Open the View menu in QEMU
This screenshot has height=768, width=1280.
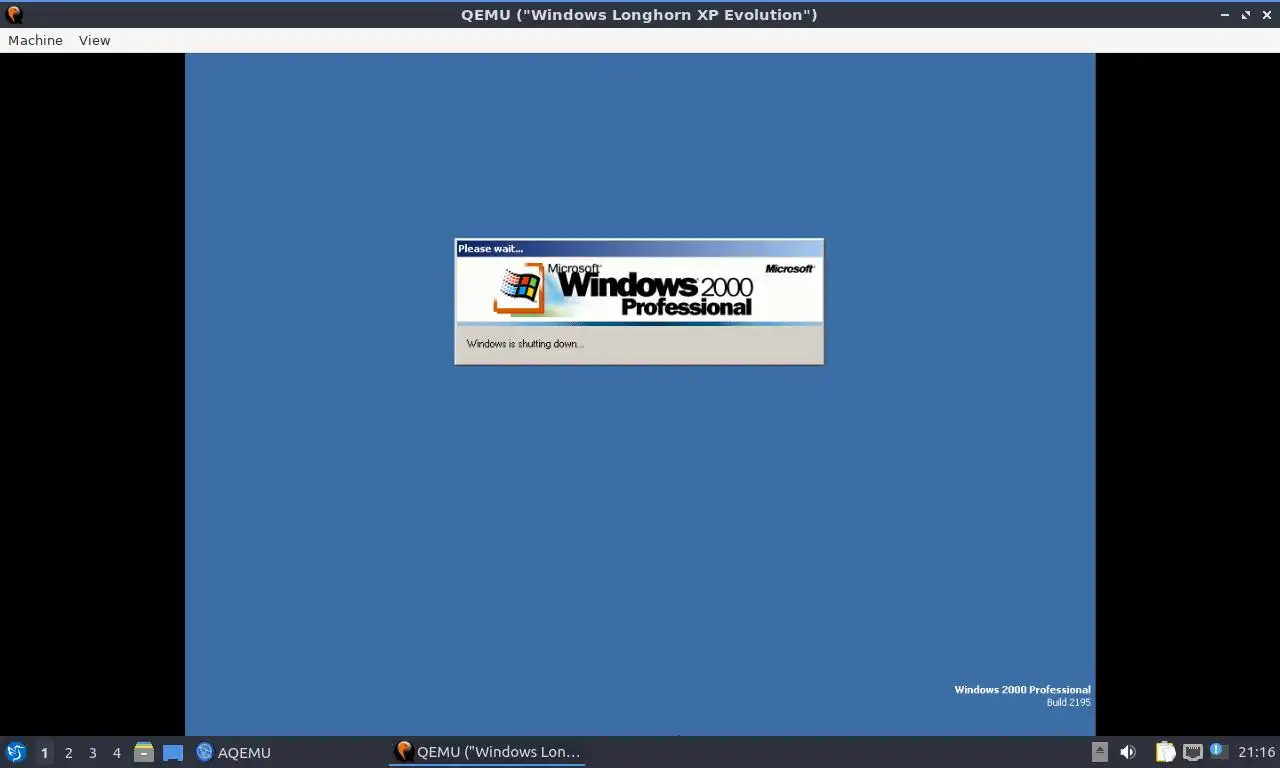[x=94, y=40]
